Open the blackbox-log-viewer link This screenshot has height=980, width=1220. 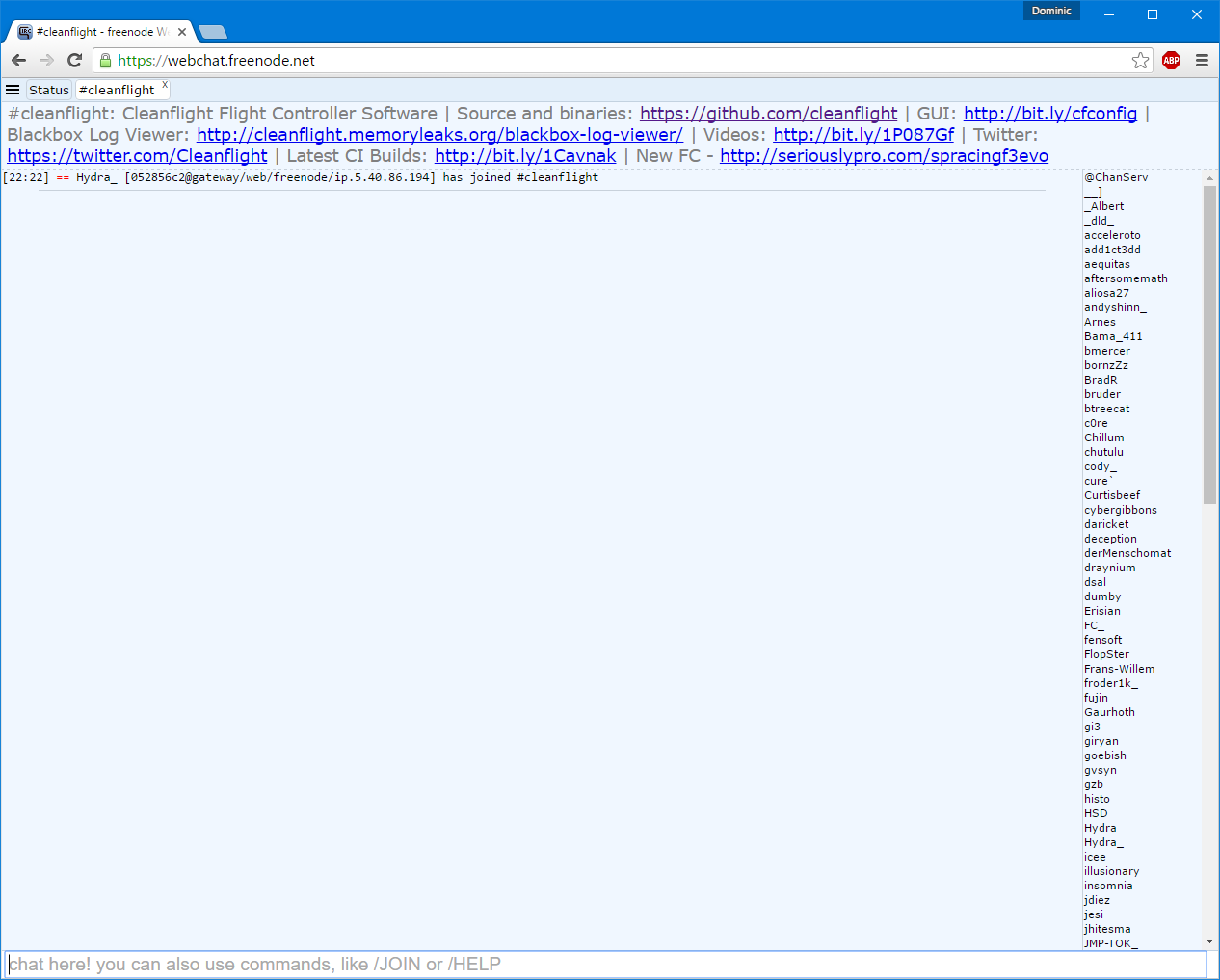[x=439, y=135]
